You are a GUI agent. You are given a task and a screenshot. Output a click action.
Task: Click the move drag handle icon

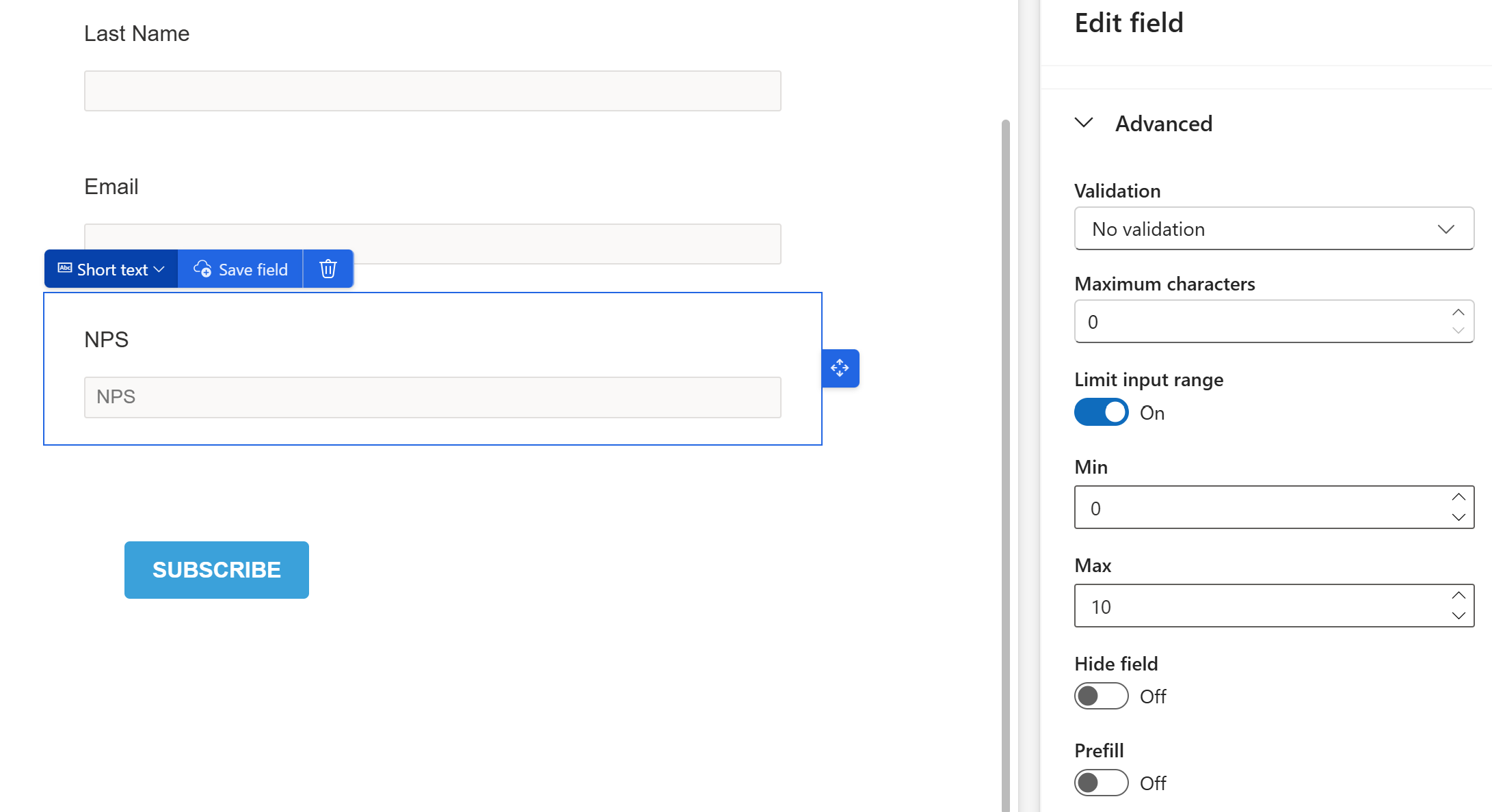840,368
